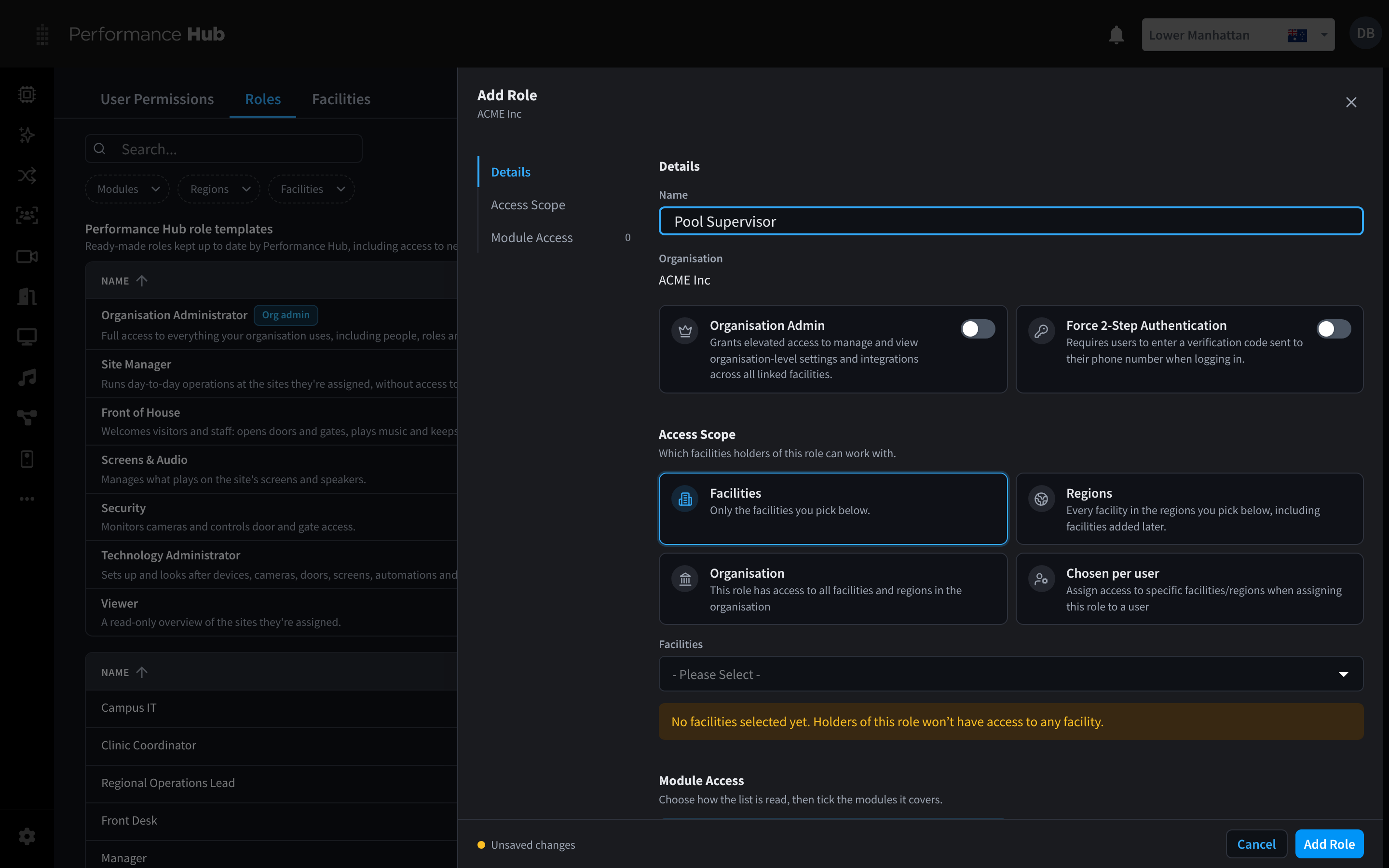
Task: Switch to the Facilities tab
Action: click(x=341, y=99)
